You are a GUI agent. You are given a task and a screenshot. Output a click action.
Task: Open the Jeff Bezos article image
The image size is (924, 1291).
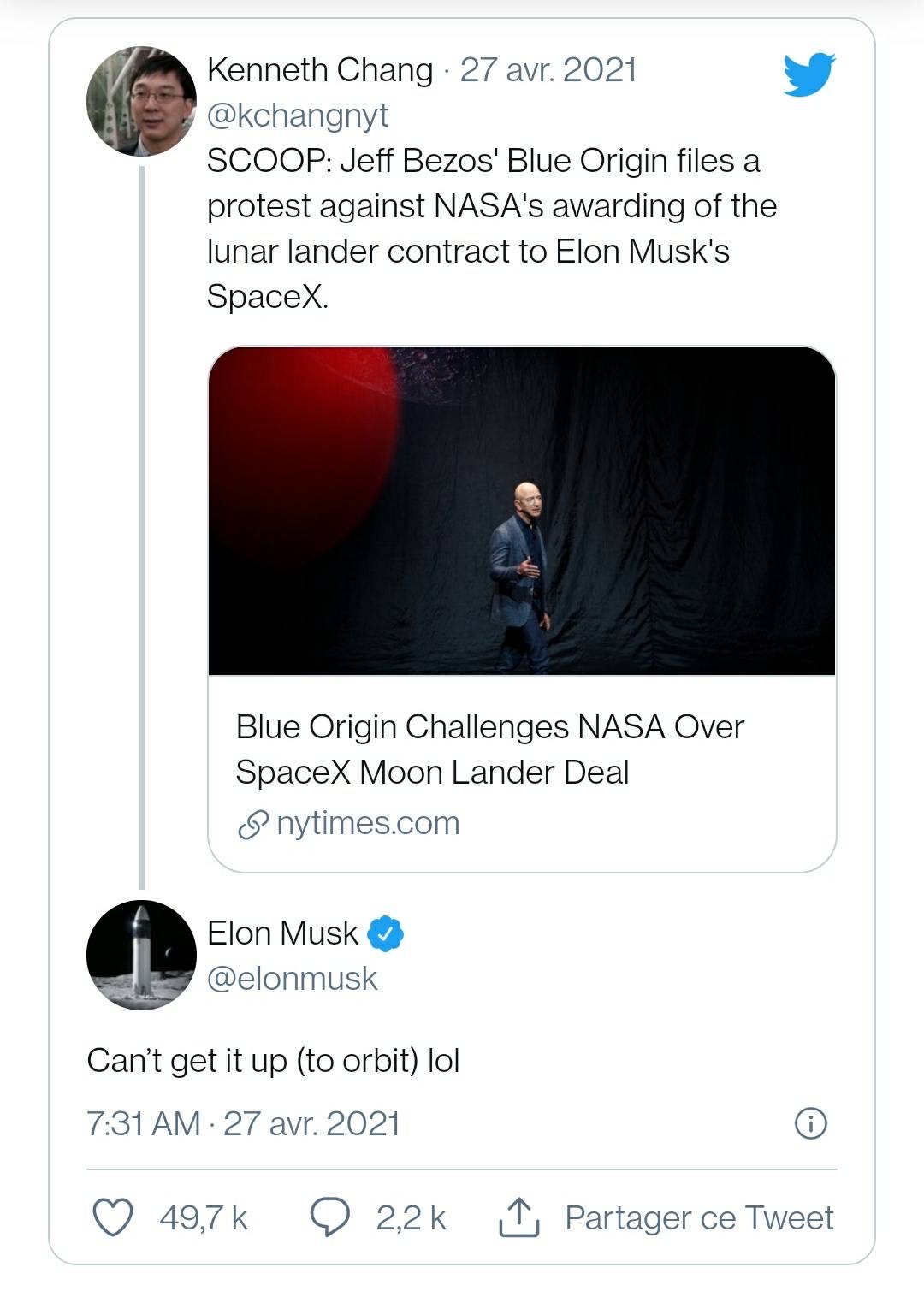coord(522,511)
